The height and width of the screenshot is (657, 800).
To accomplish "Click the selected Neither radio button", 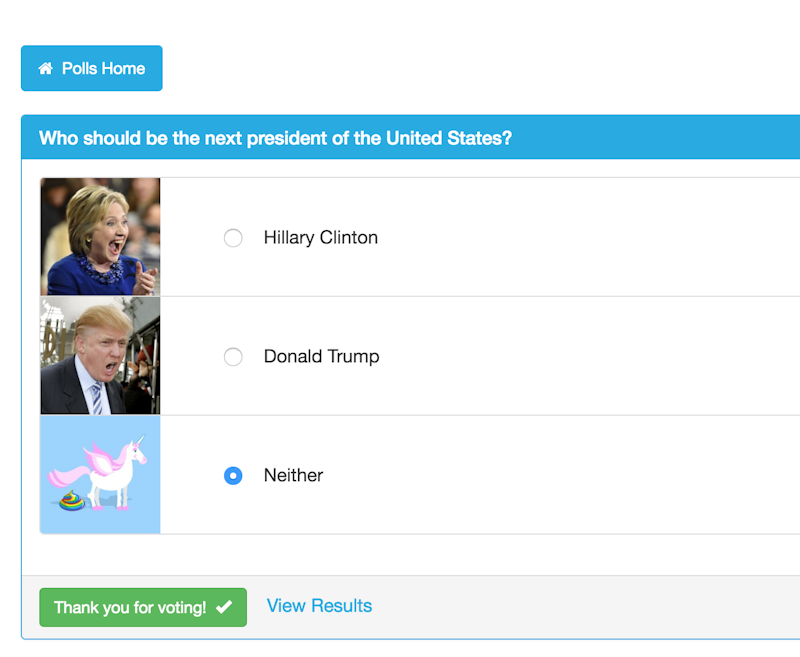I will tap(233, 475).
